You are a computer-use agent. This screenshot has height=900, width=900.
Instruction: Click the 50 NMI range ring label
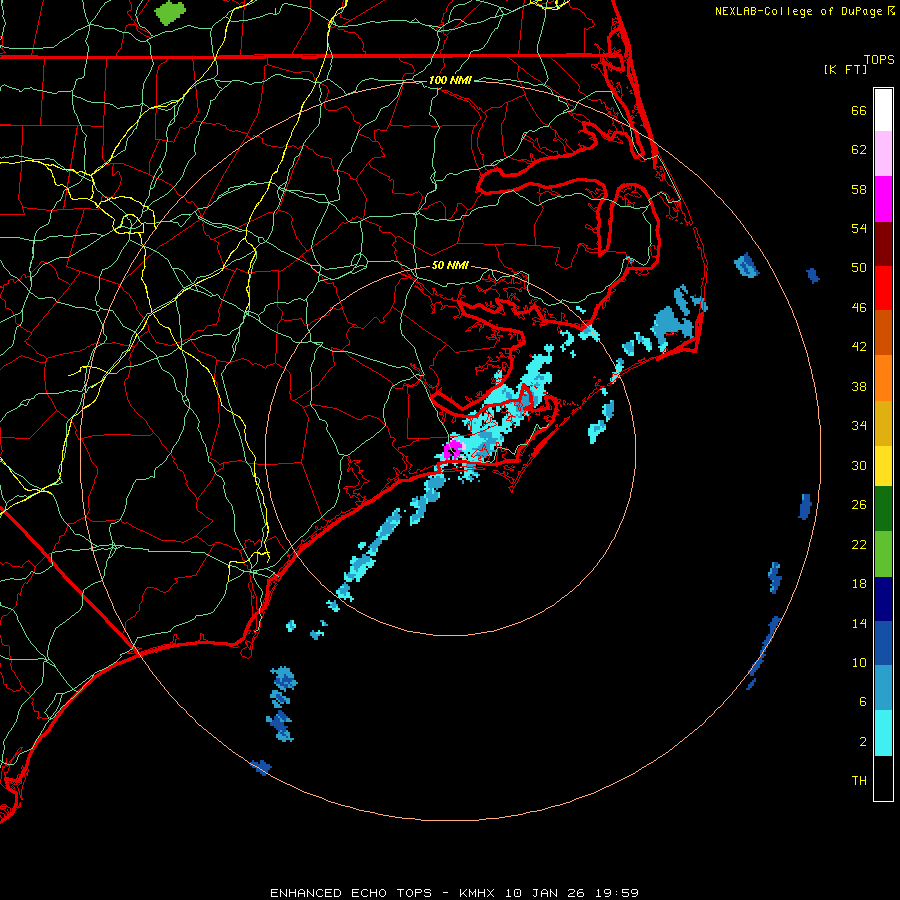click(x=450, y=265)
